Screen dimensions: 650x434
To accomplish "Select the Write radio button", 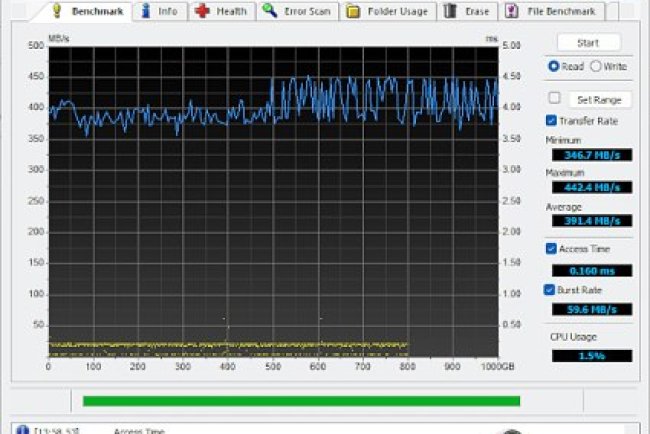I will click(596, 66).
